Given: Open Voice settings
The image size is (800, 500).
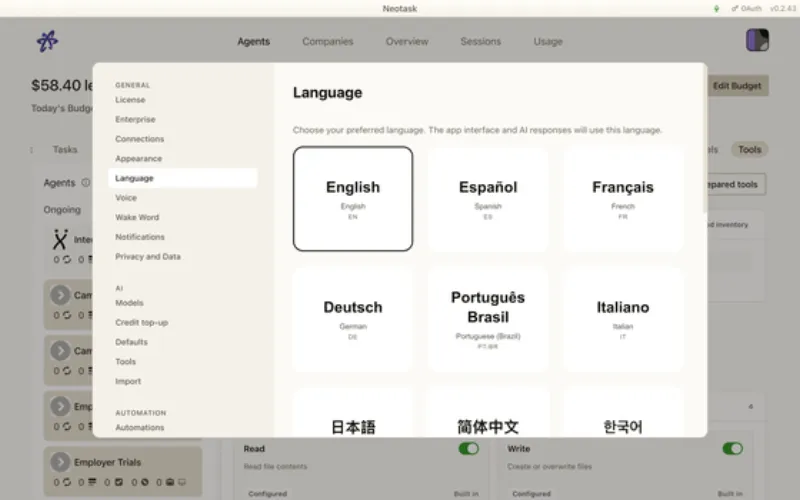Looking at the screenshot, I should pos(183,198).
